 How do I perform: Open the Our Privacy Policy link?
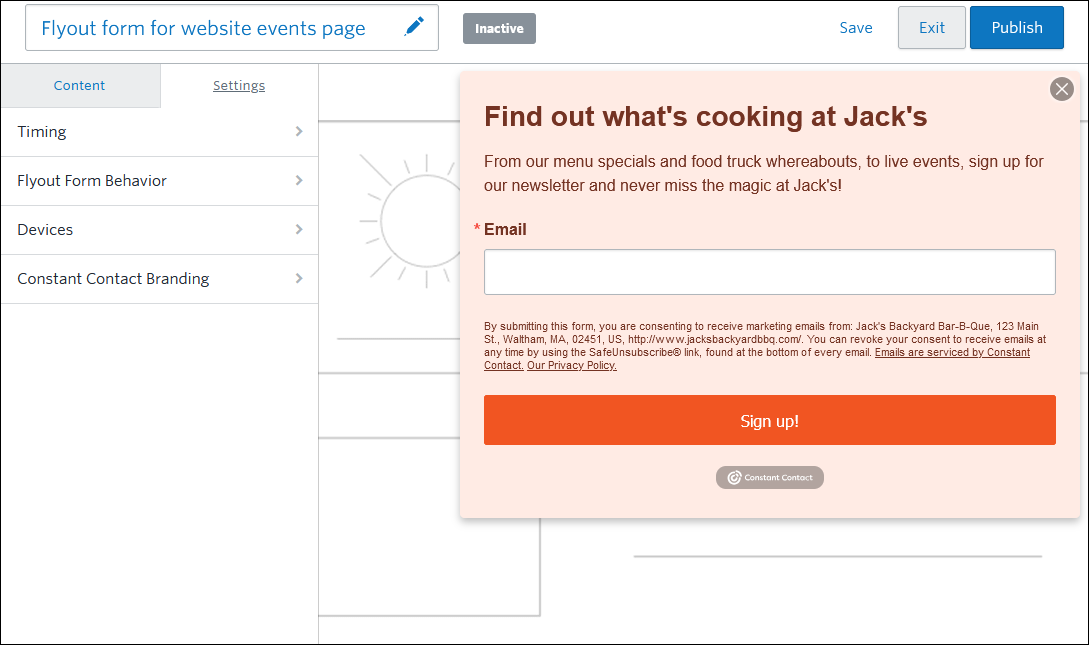coord(572,365)
